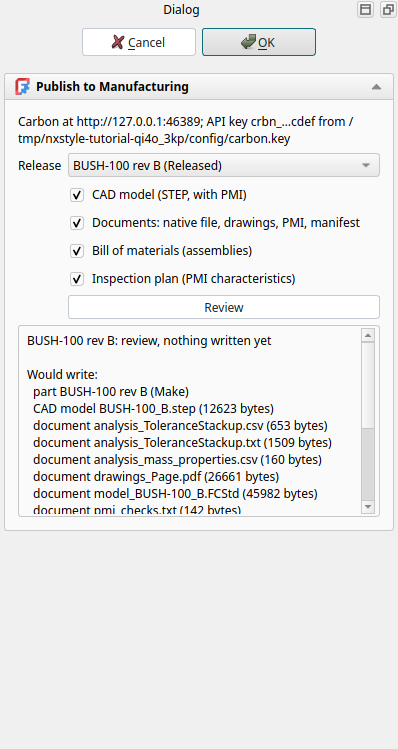Click 'document analysis_ToleranceStackup.csv (653 bytes)'
The width and height of the screenshot is (398, 749).
tap(180, 426)
